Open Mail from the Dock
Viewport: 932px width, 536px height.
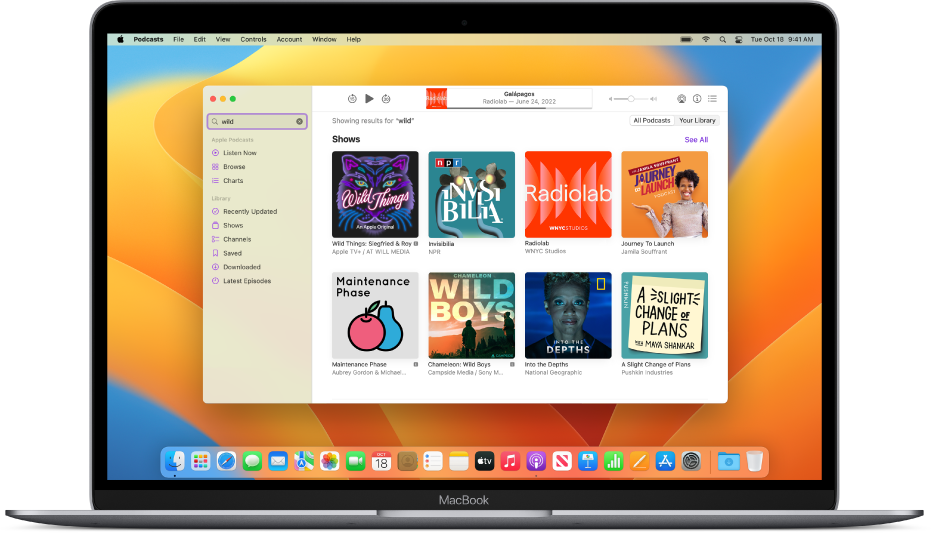pyautogui.click(x=278, y=461)
